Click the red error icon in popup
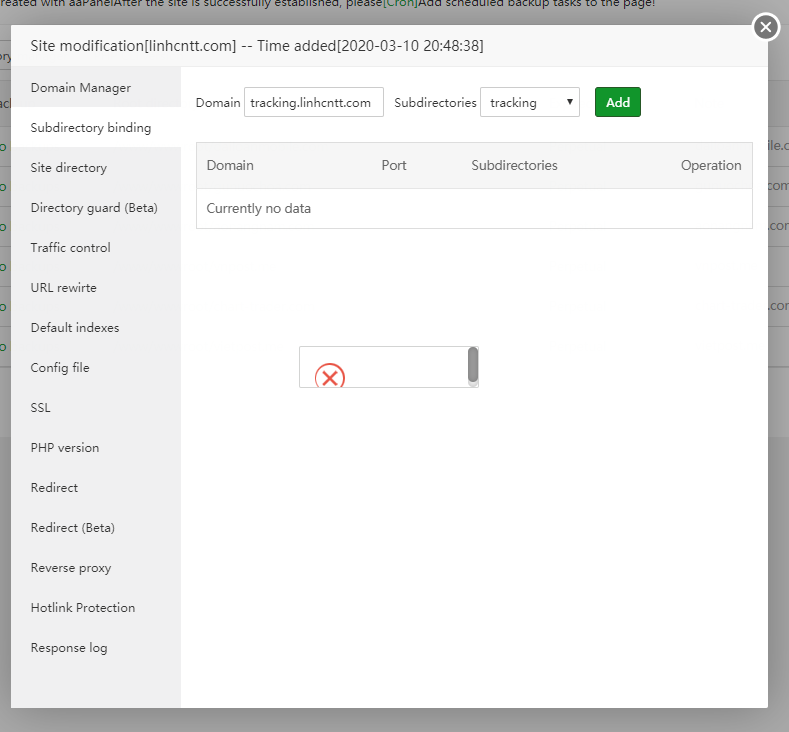The width and height of the screenshot is (789, 732). click(x=330, y=377)
